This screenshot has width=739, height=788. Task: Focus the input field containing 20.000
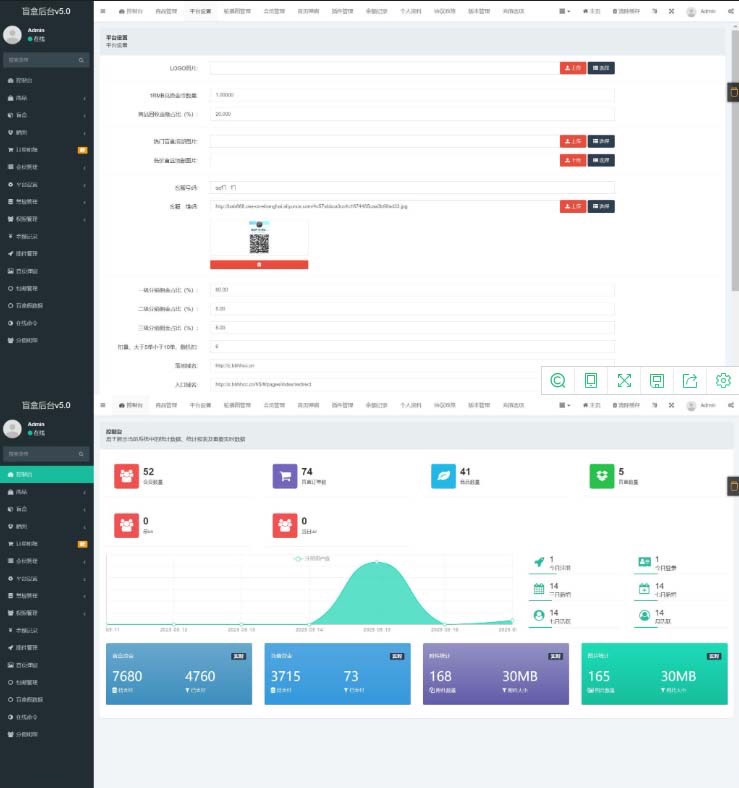tap(412, 114)
